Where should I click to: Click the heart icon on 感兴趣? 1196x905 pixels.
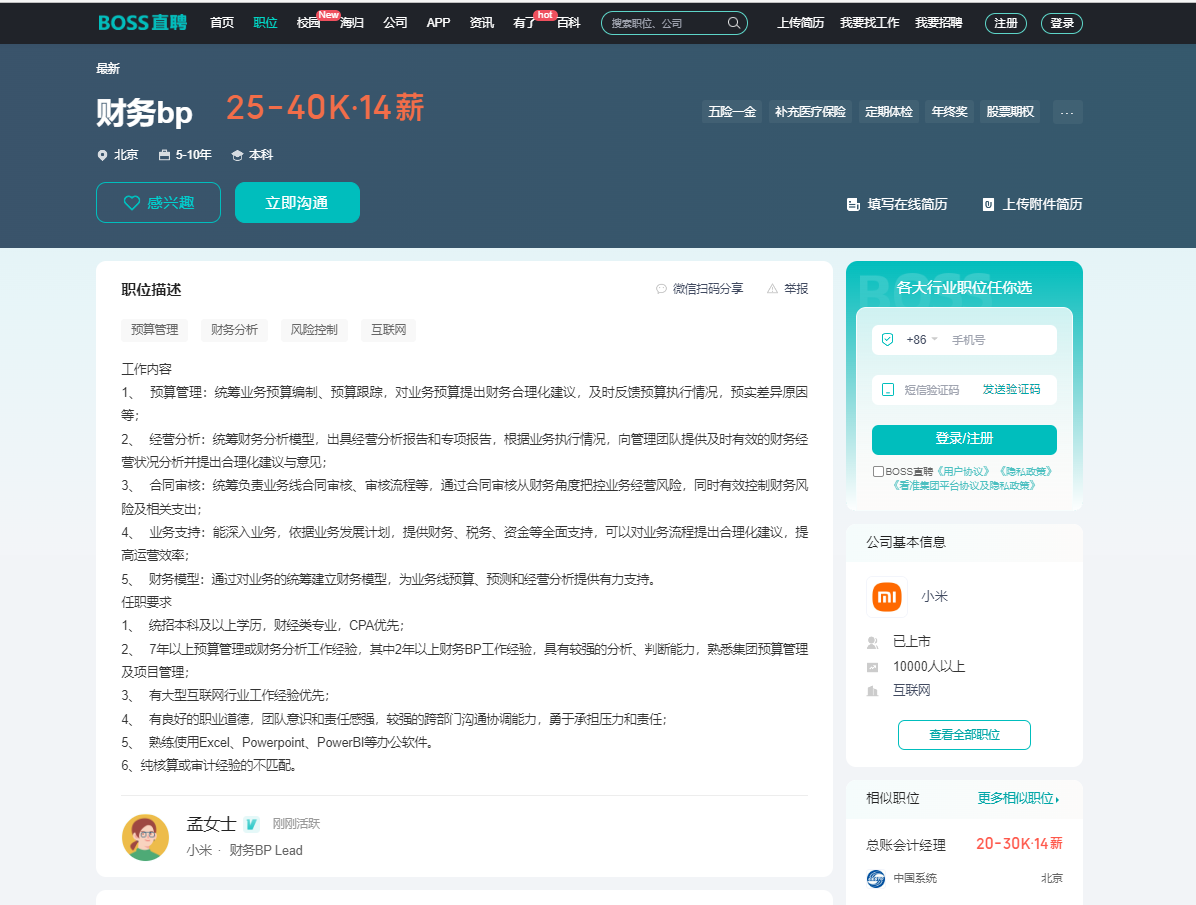132,203
